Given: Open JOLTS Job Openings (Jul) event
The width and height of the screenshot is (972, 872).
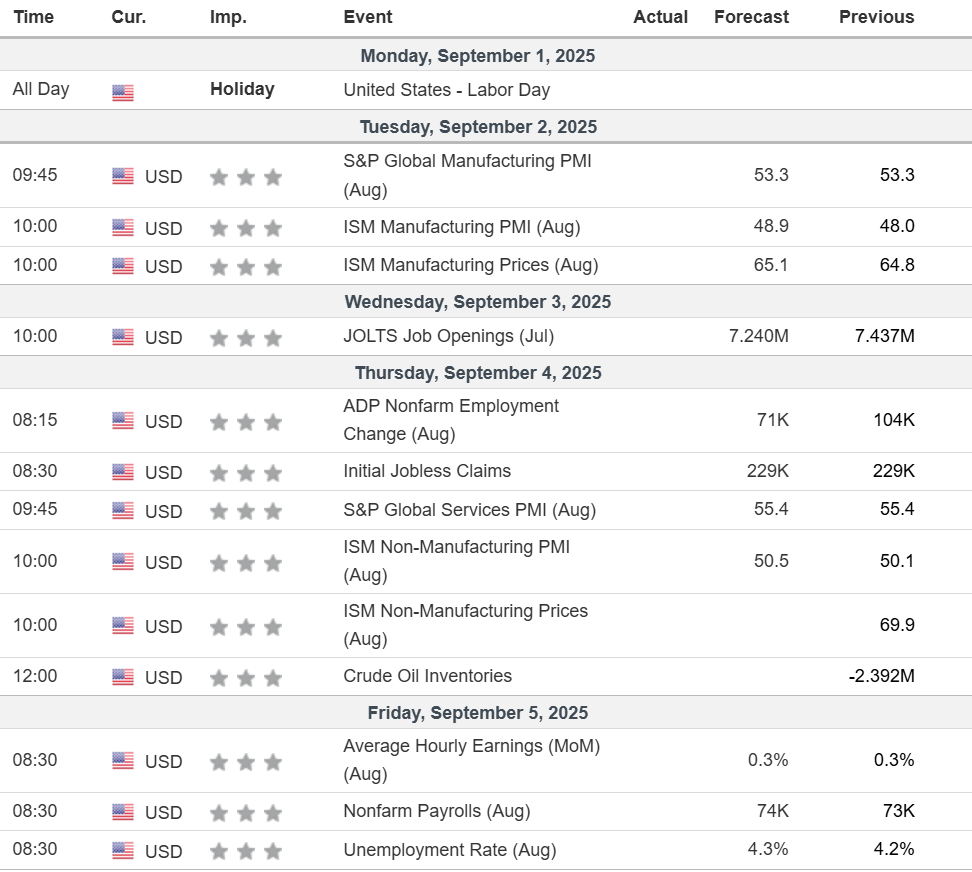Looking at the screenshot, I should 449,336.
